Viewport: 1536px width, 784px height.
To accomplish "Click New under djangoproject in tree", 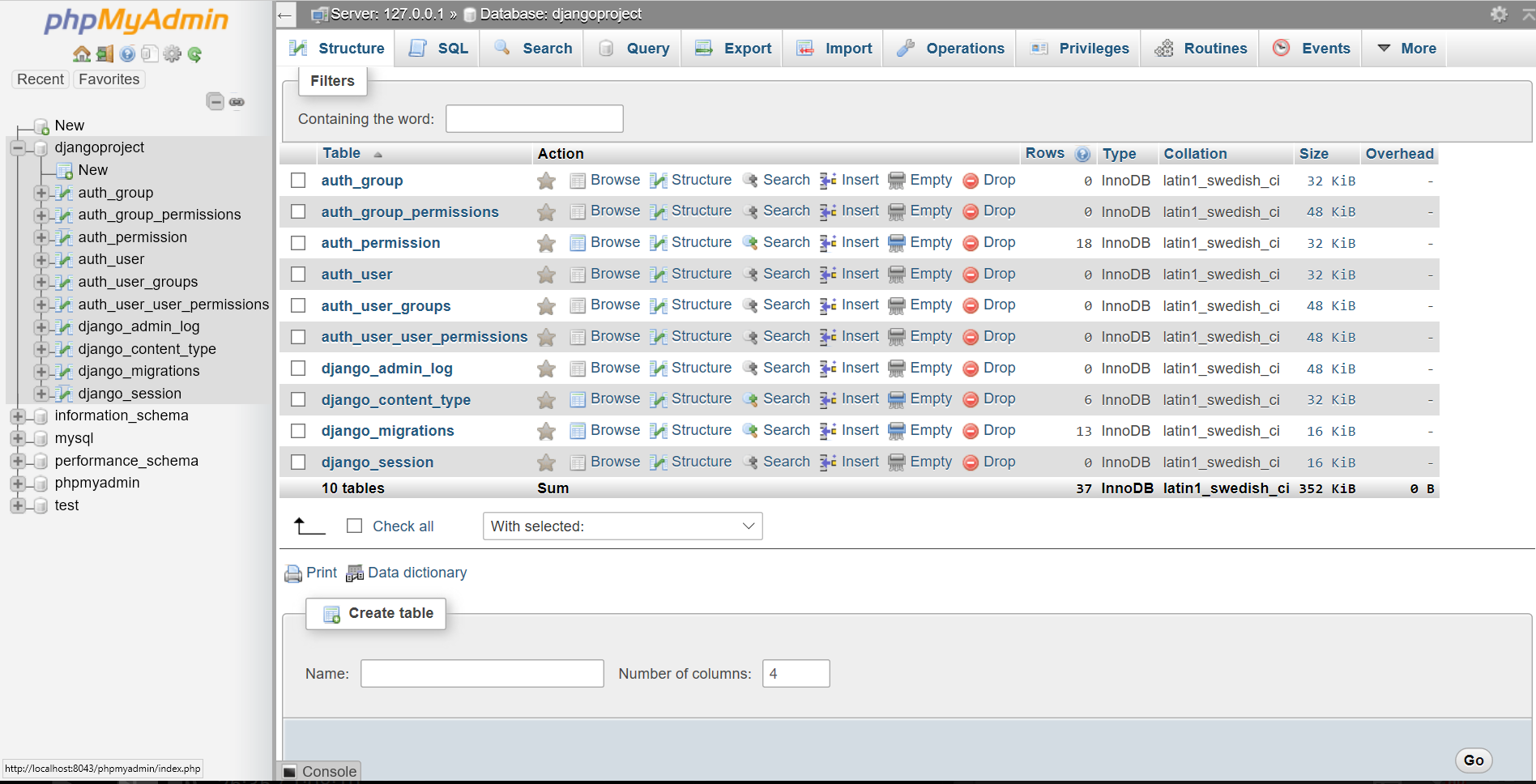I will click(x=92, y=170).
